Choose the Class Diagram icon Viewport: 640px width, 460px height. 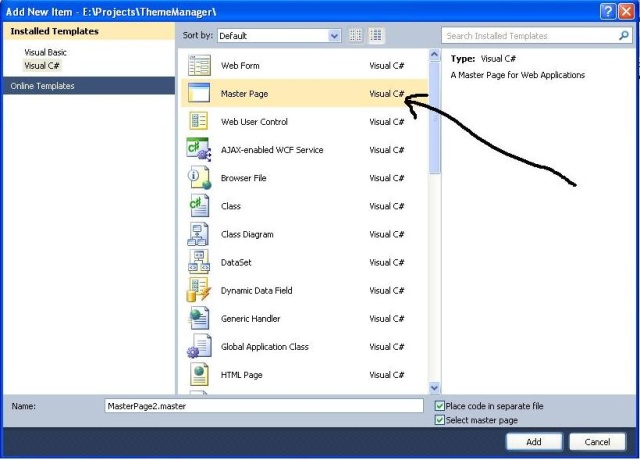198,234
